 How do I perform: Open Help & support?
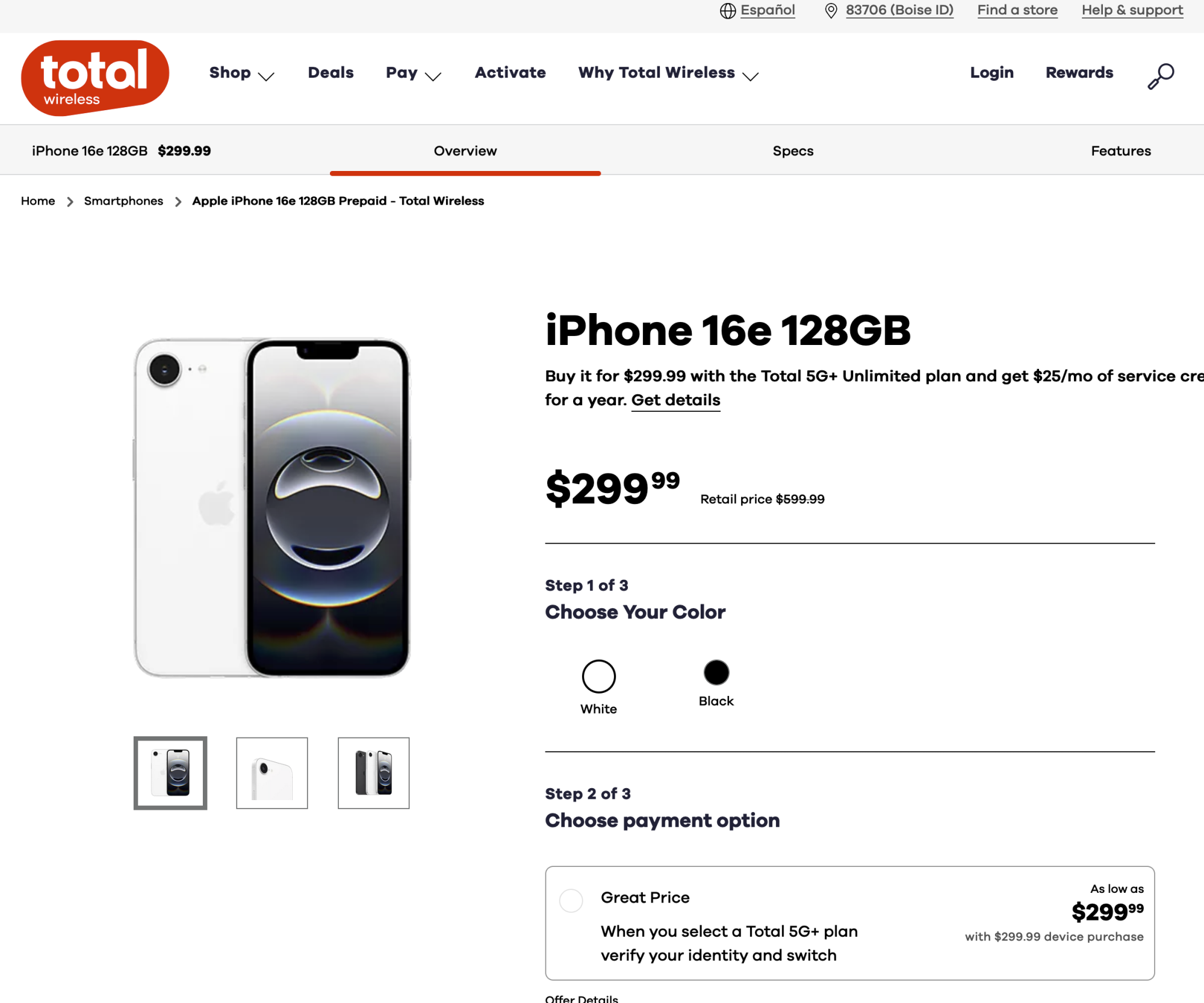tap(1132, 10)
